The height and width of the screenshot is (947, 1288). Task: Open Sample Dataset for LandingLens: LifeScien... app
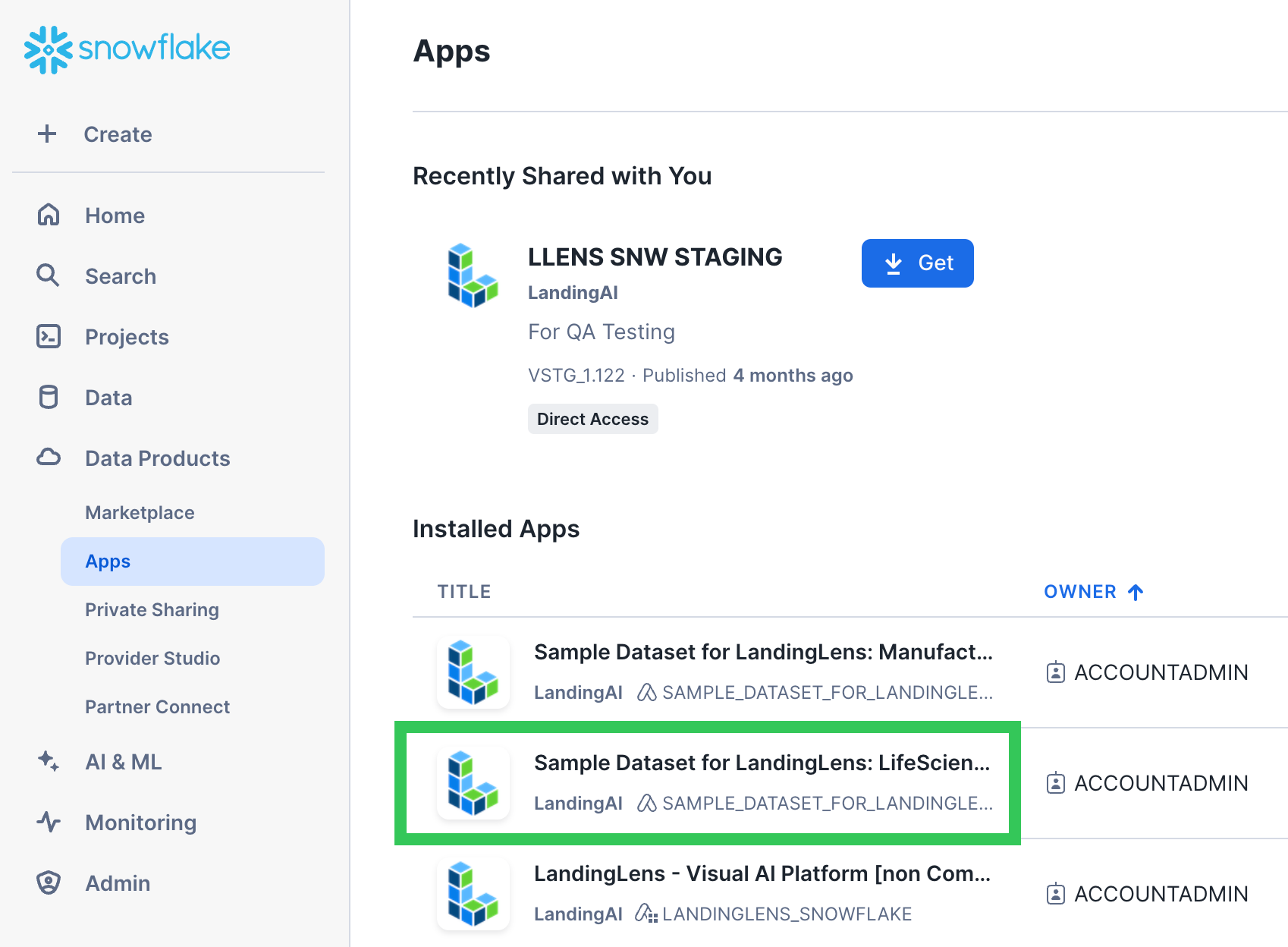(x=762, y=763)
